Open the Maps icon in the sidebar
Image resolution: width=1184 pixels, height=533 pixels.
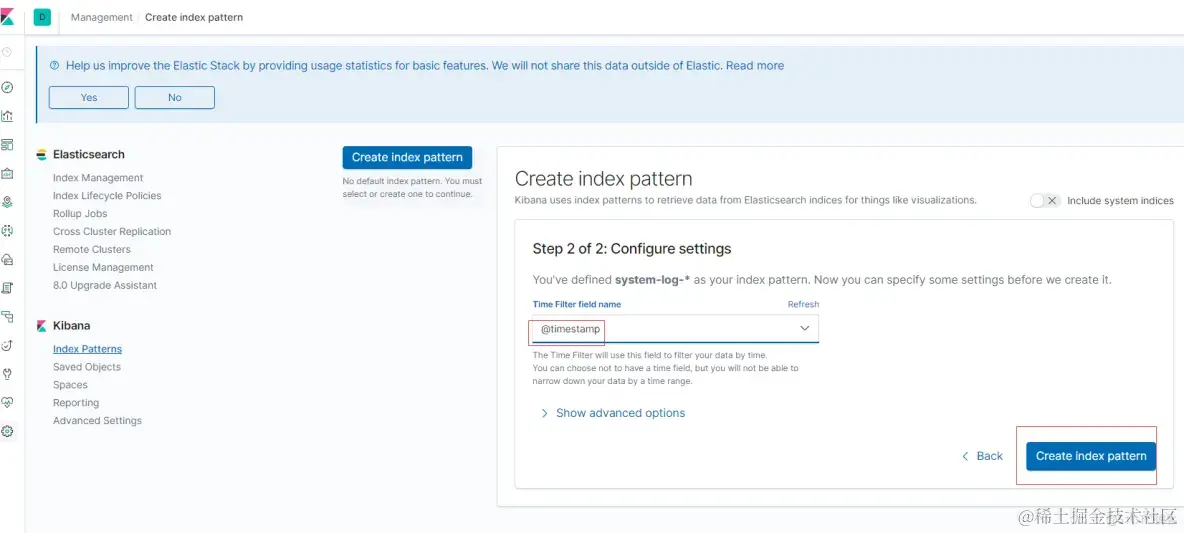[x=8, y=202]
